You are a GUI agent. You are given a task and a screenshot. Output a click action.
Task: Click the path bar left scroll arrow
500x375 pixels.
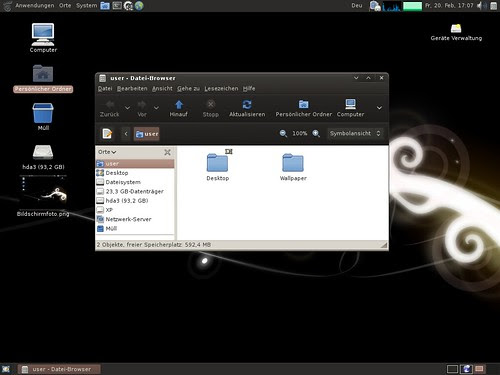point(126,134)
